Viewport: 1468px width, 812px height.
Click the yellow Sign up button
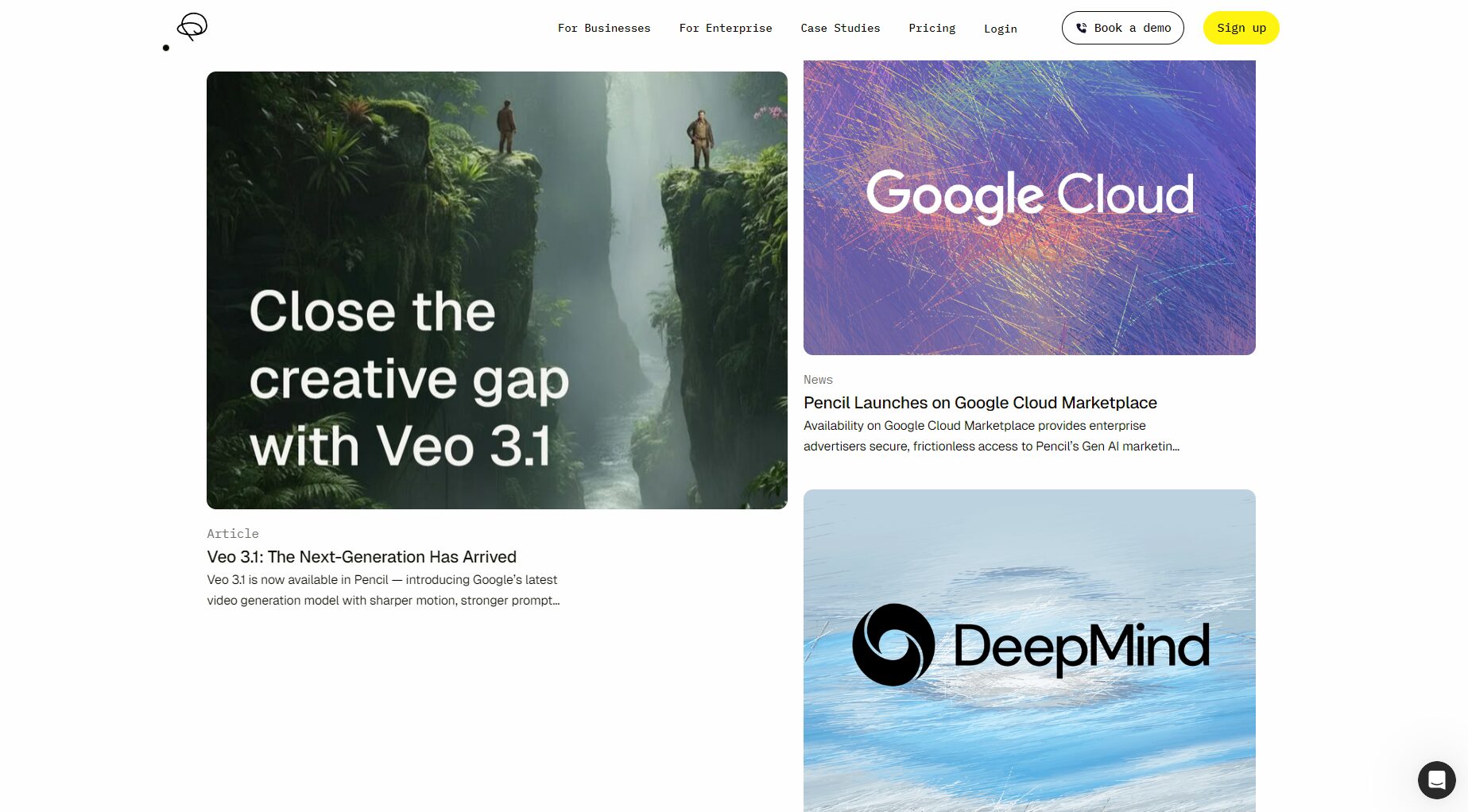pos(1241,28)
